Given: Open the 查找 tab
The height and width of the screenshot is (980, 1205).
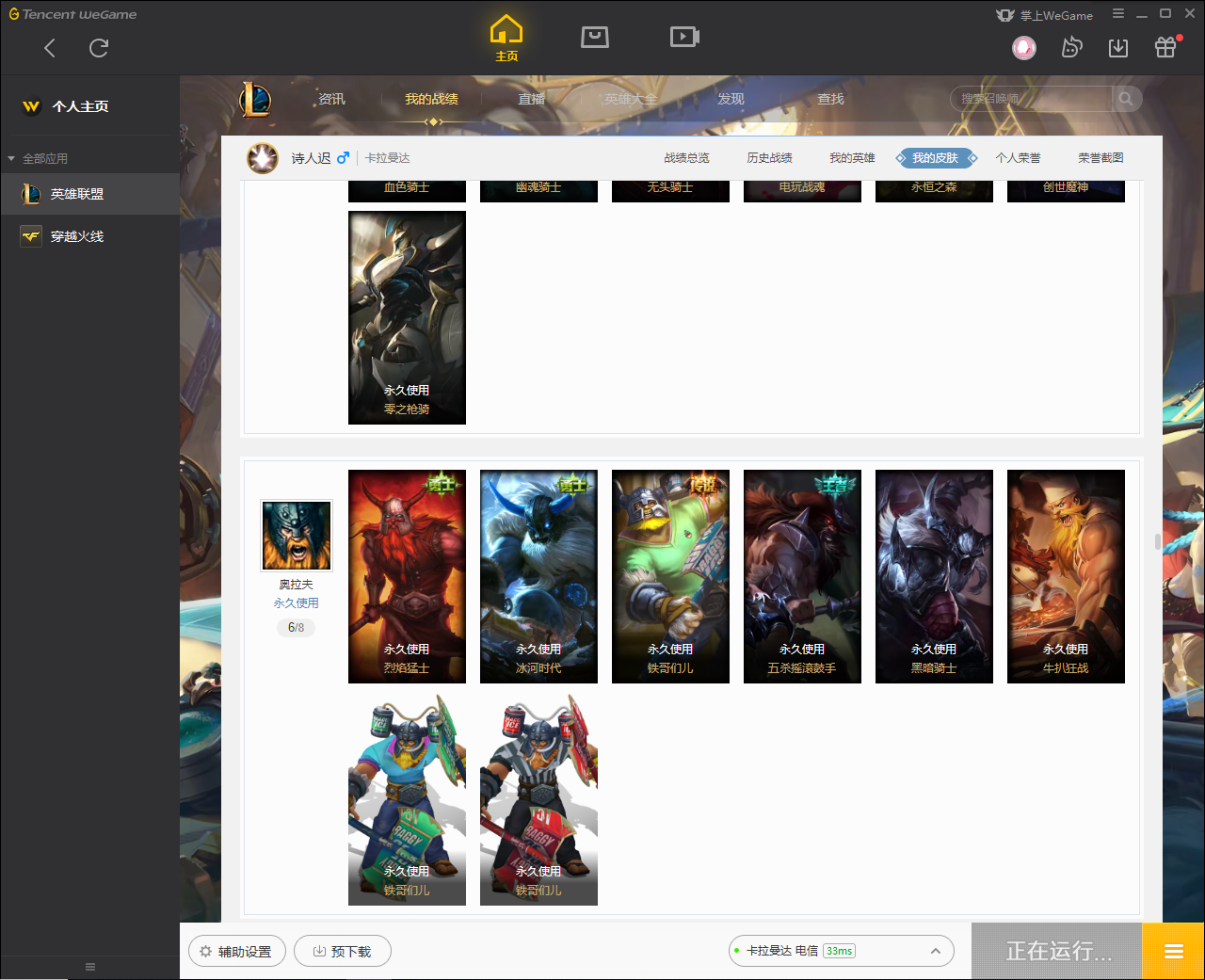Looking at the screenshot, I should pyautogui.click(x=830, y=99).
